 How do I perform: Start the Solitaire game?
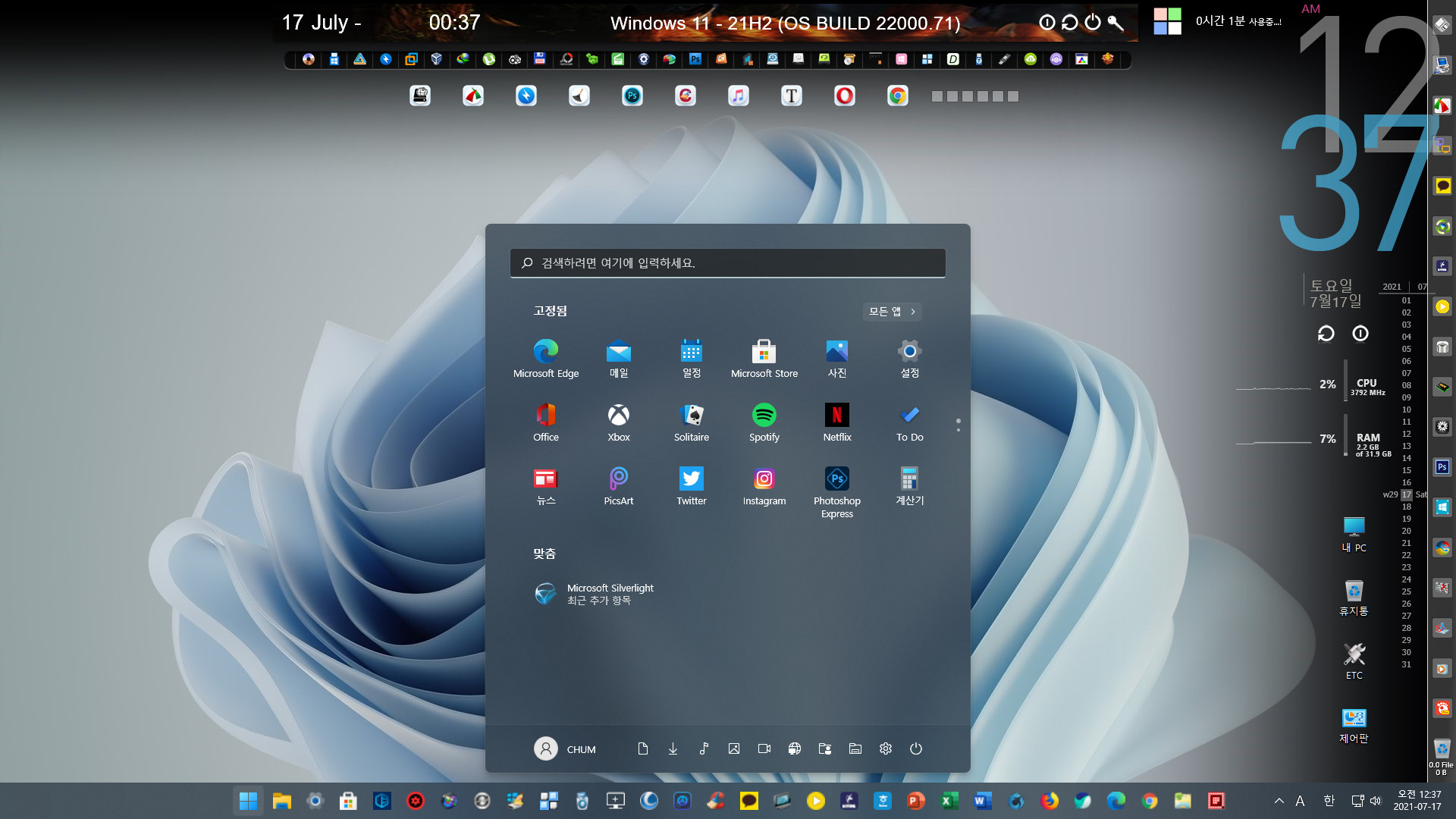point(692,422)
